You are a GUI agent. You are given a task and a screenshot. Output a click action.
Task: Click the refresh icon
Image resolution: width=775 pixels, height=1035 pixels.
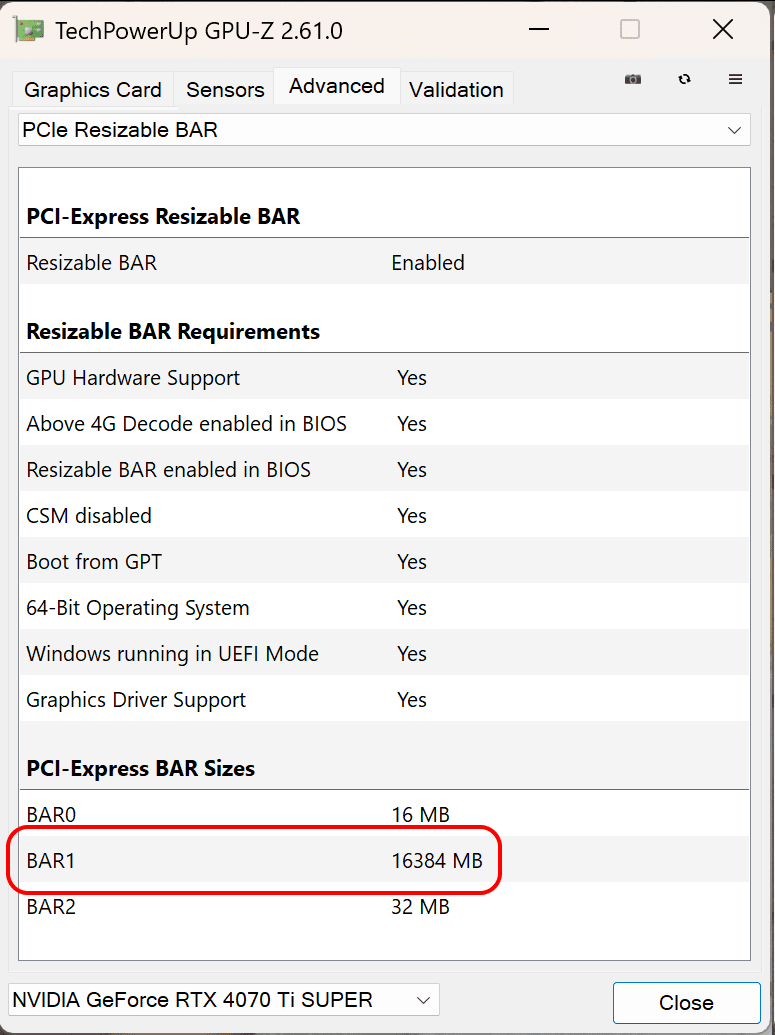coord(685,79)
